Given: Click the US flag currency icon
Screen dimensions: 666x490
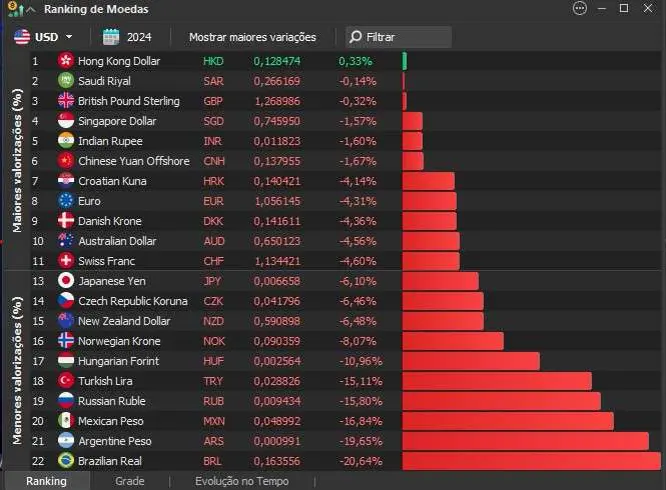Looking at the screenshot, I should tap(22, 37).
